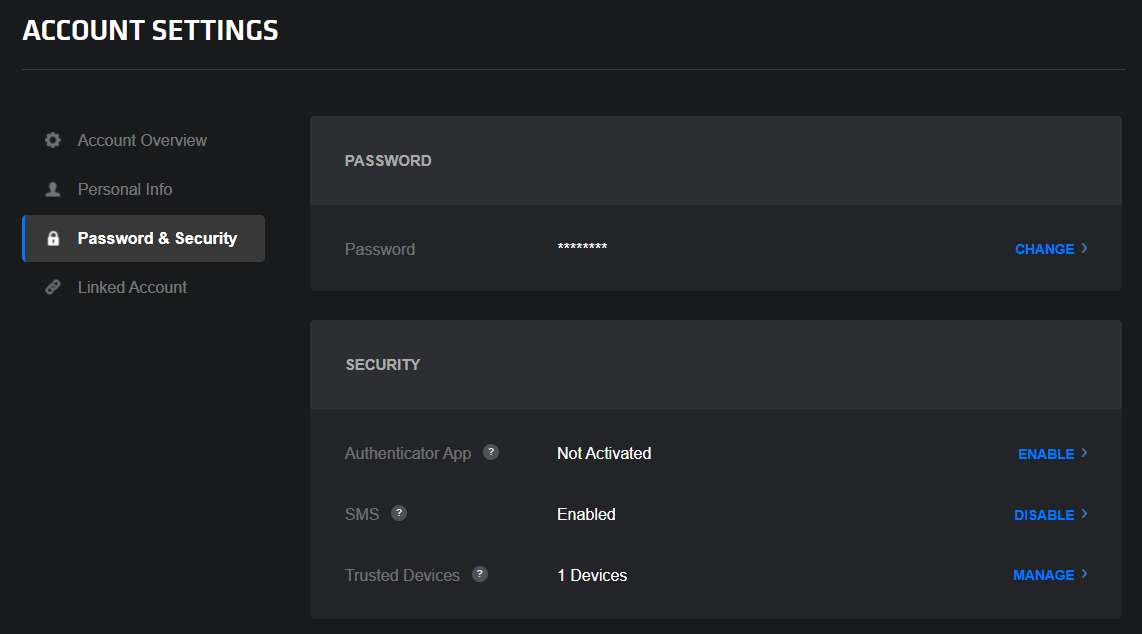Click the chain-link icon beside Linked Account
Viewport: 1142px width, 634px height.
(52, 287)
